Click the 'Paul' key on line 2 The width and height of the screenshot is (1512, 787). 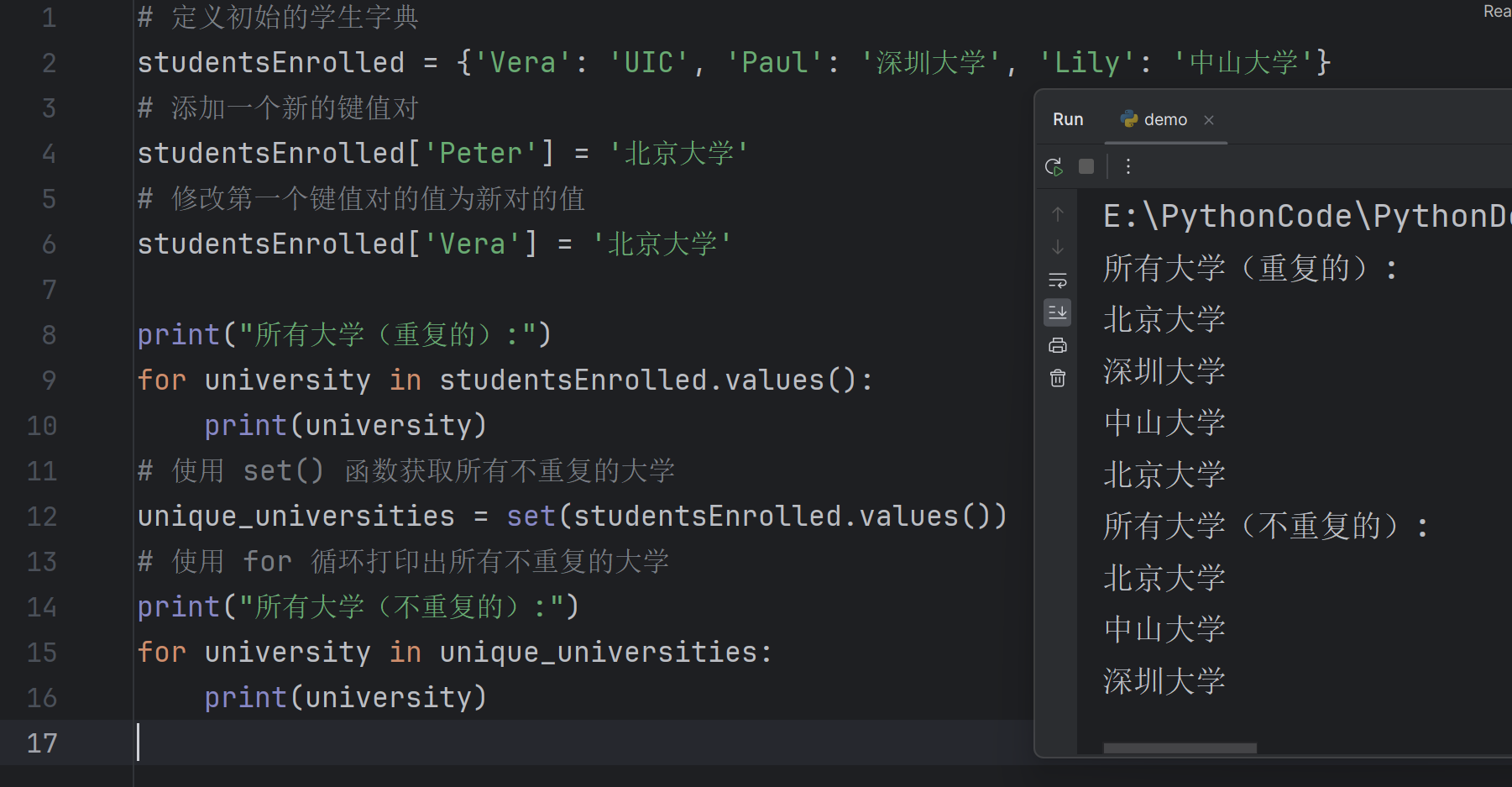[x=774, y=62]
